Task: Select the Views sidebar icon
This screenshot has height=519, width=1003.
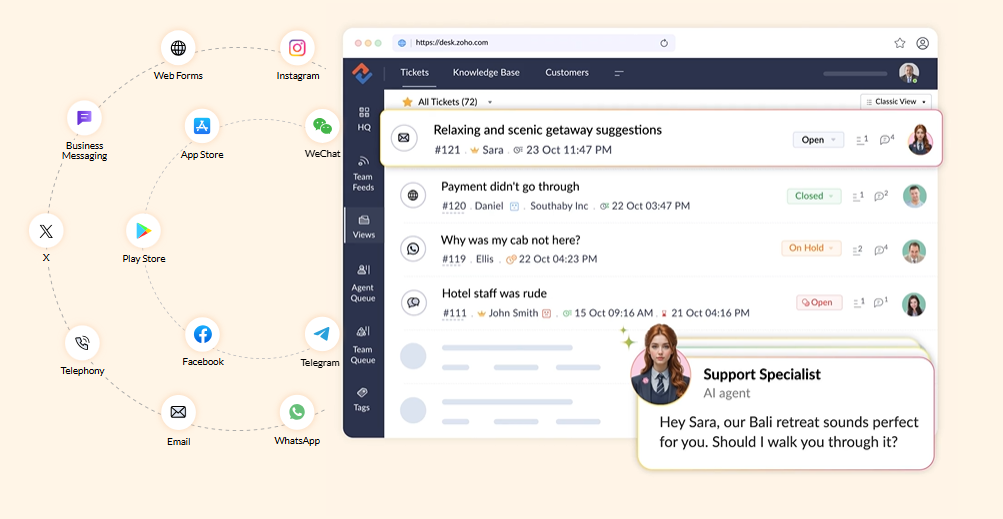Action: (x=364, y=226)
